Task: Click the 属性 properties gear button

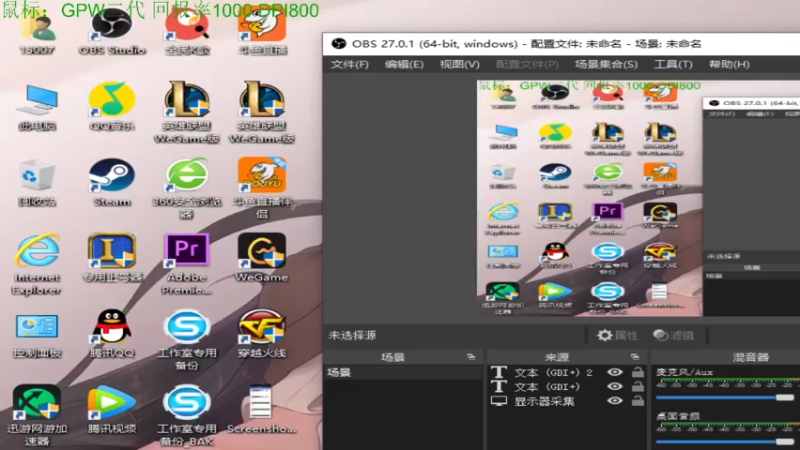Action: coord(618,335)
